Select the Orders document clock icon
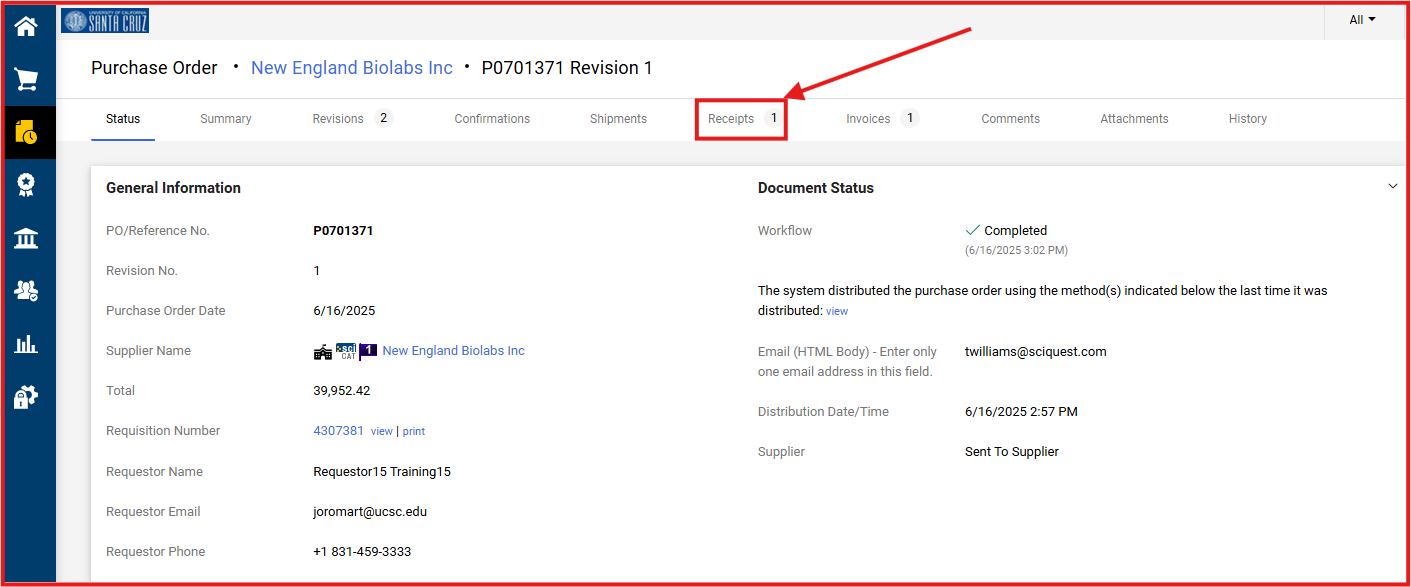Screen dimensions: 1411x587 point(26,132)
